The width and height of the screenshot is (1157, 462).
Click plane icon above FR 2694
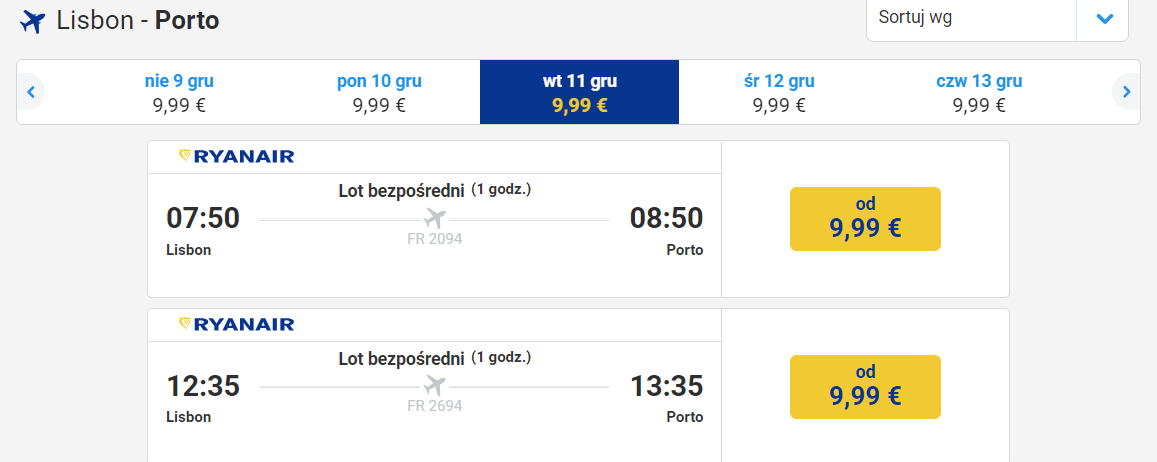(x=435, y=385)
